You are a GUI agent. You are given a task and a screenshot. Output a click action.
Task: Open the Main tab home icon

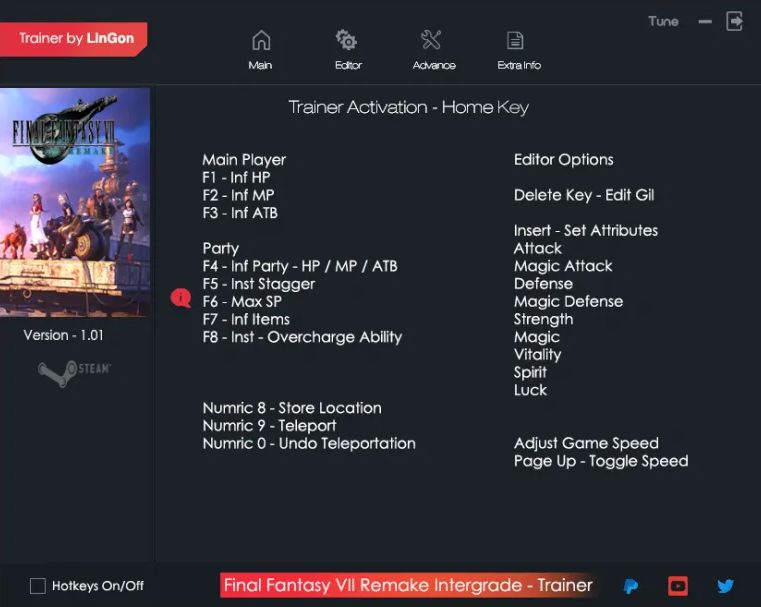coord(261,40)
